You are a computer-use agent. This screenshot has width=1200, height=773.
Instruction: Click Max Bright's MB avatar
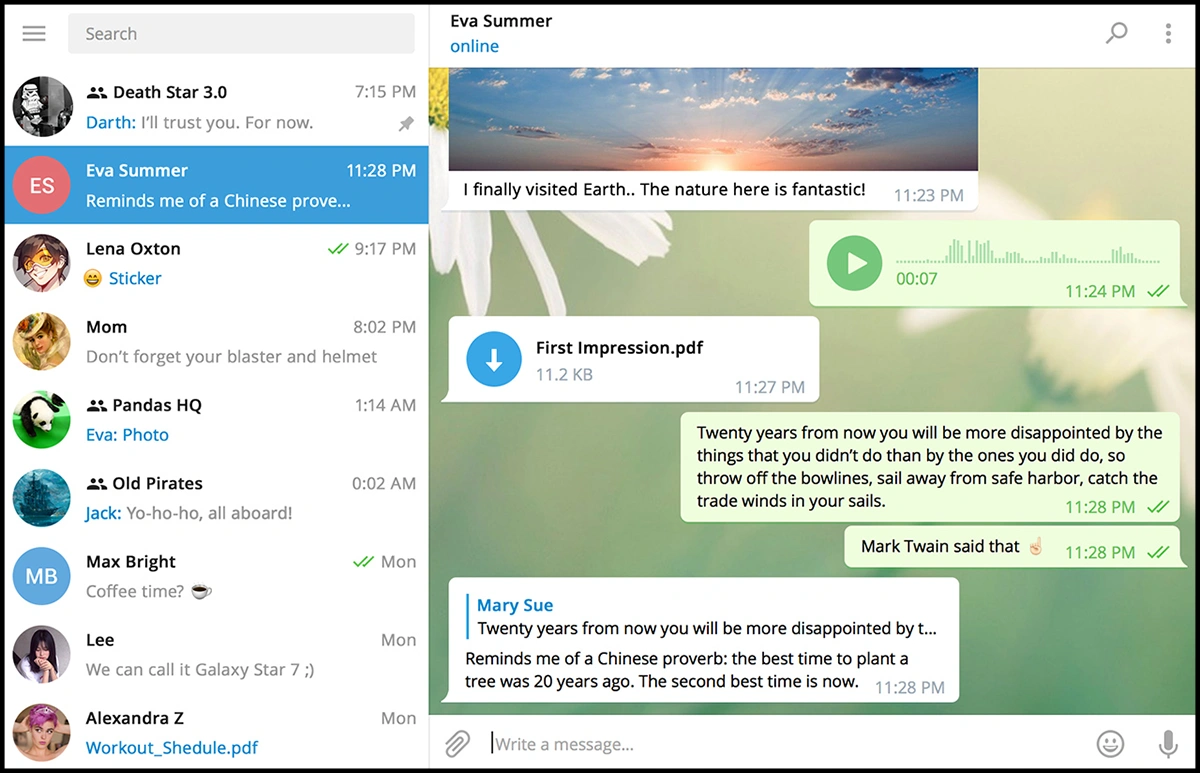tap(42, 576)
